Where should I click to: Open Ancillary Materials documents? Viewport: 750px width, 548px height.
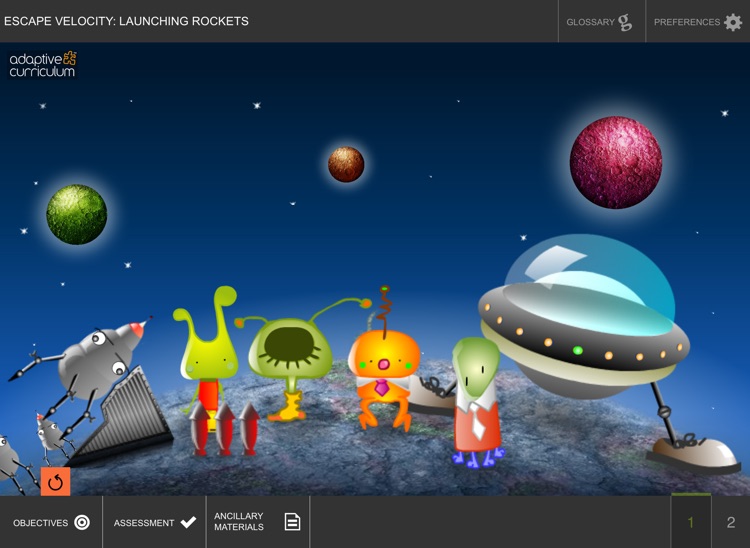click(x=258, y=522)
